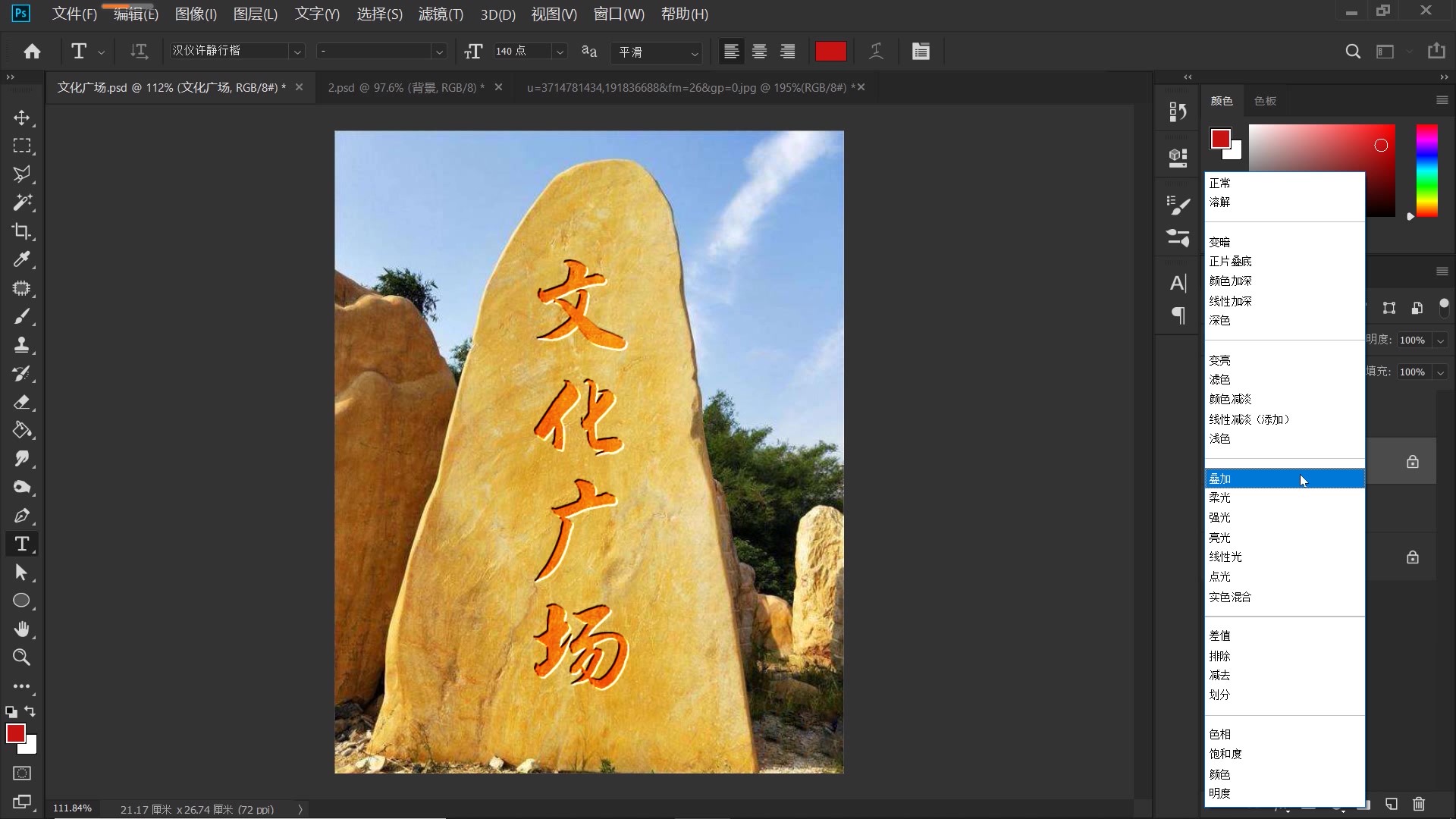1456x819 pixels.
Task: Click the warp text icon in the options bar
Action: tap(876, 51)
